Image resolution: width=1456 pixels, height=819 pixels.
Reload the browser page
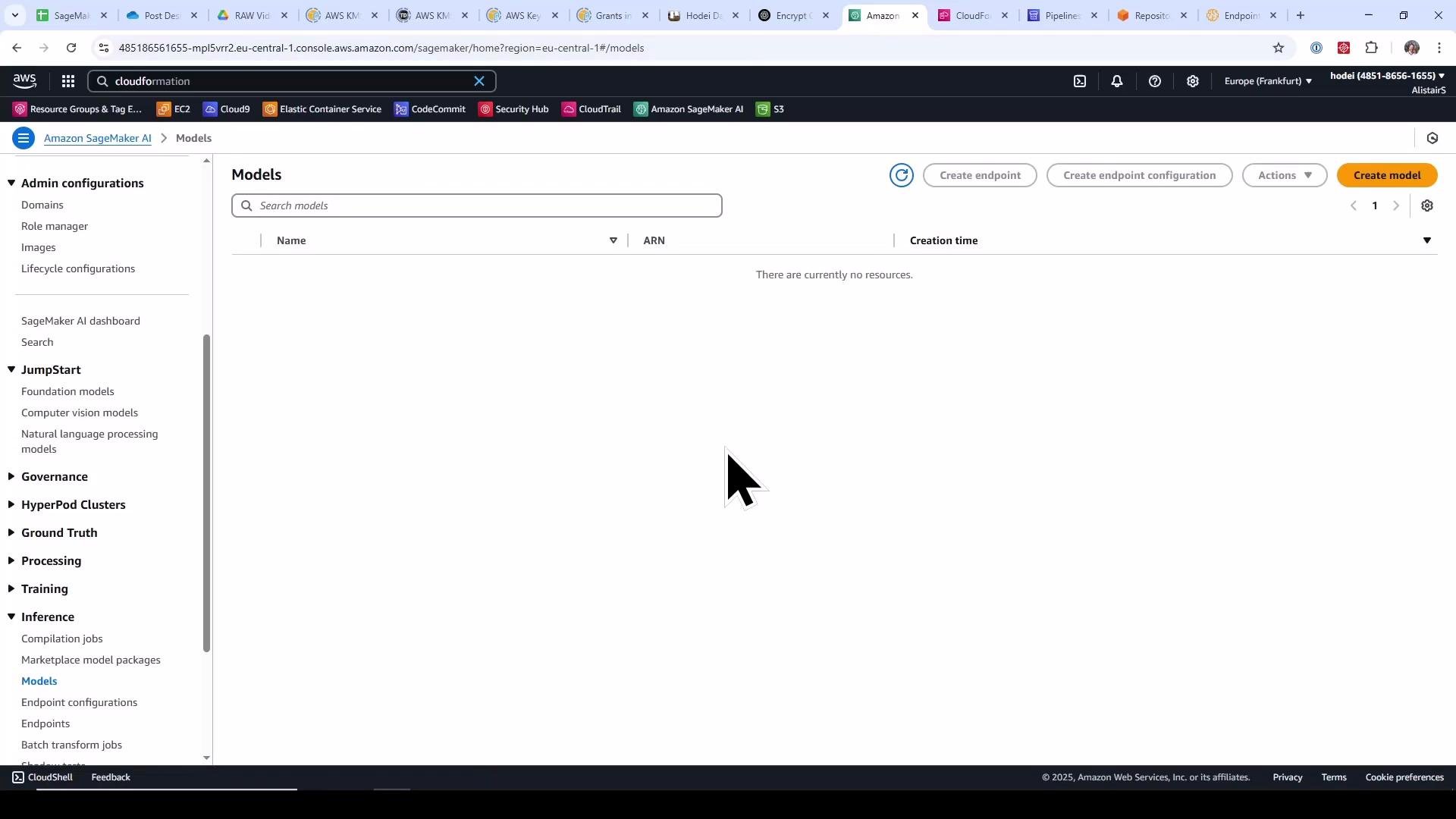click(x=71, y=48)
